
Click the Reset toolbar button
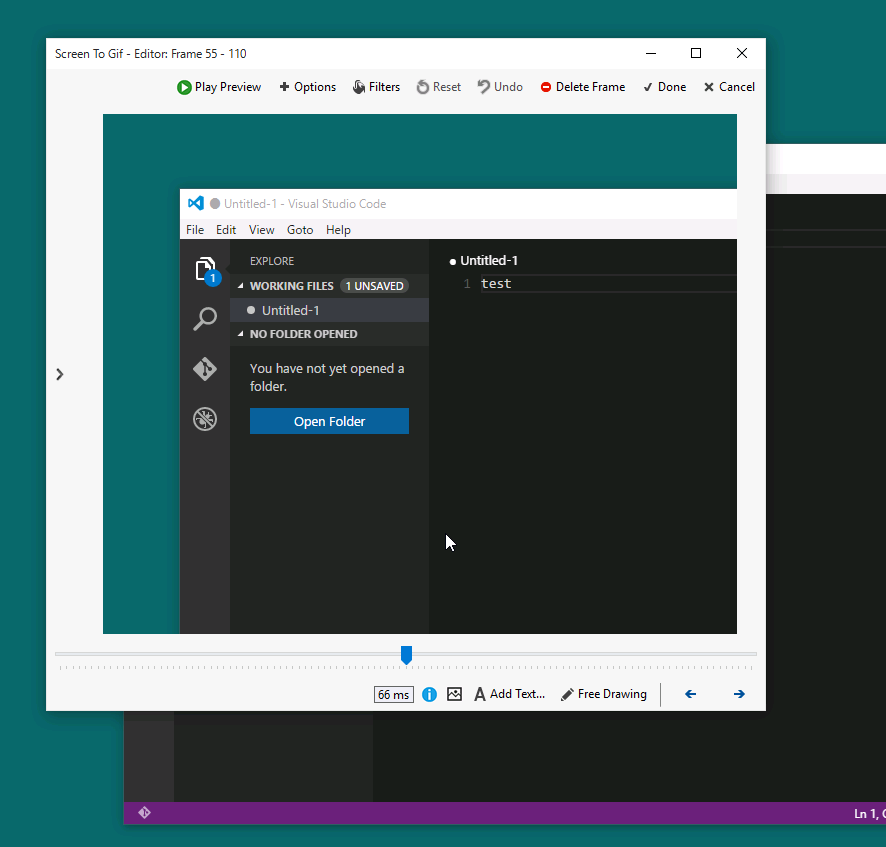coord(438,87)
